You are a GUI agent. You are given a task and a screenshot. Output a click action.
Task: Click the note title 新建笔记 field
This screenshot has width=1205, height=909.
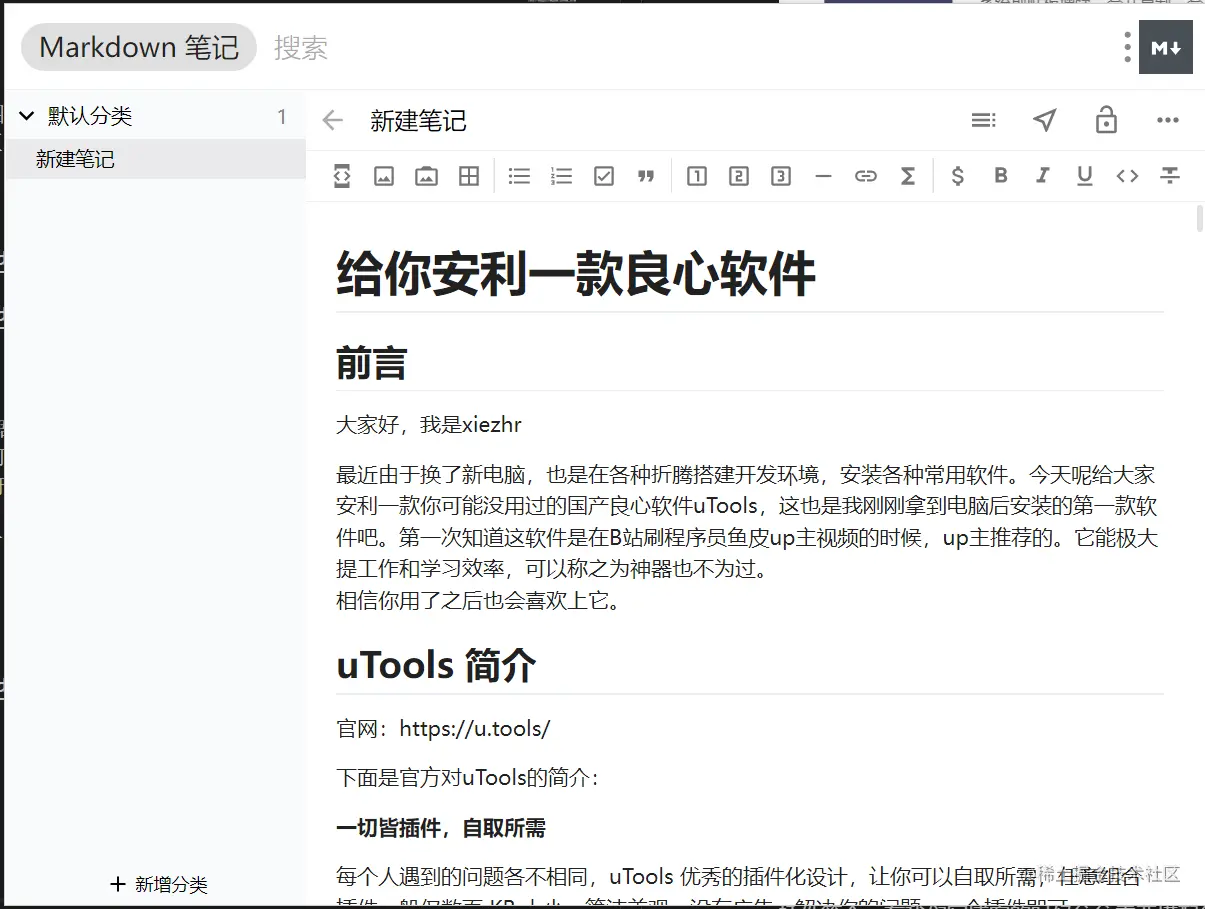[418, 121]
